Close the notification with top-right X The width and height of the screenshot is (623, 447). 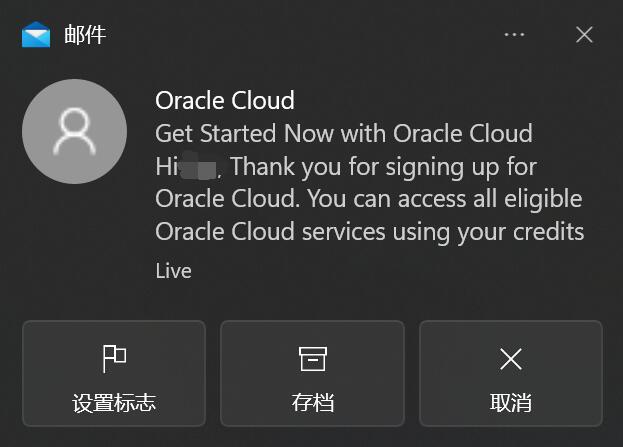click(585, 35)
